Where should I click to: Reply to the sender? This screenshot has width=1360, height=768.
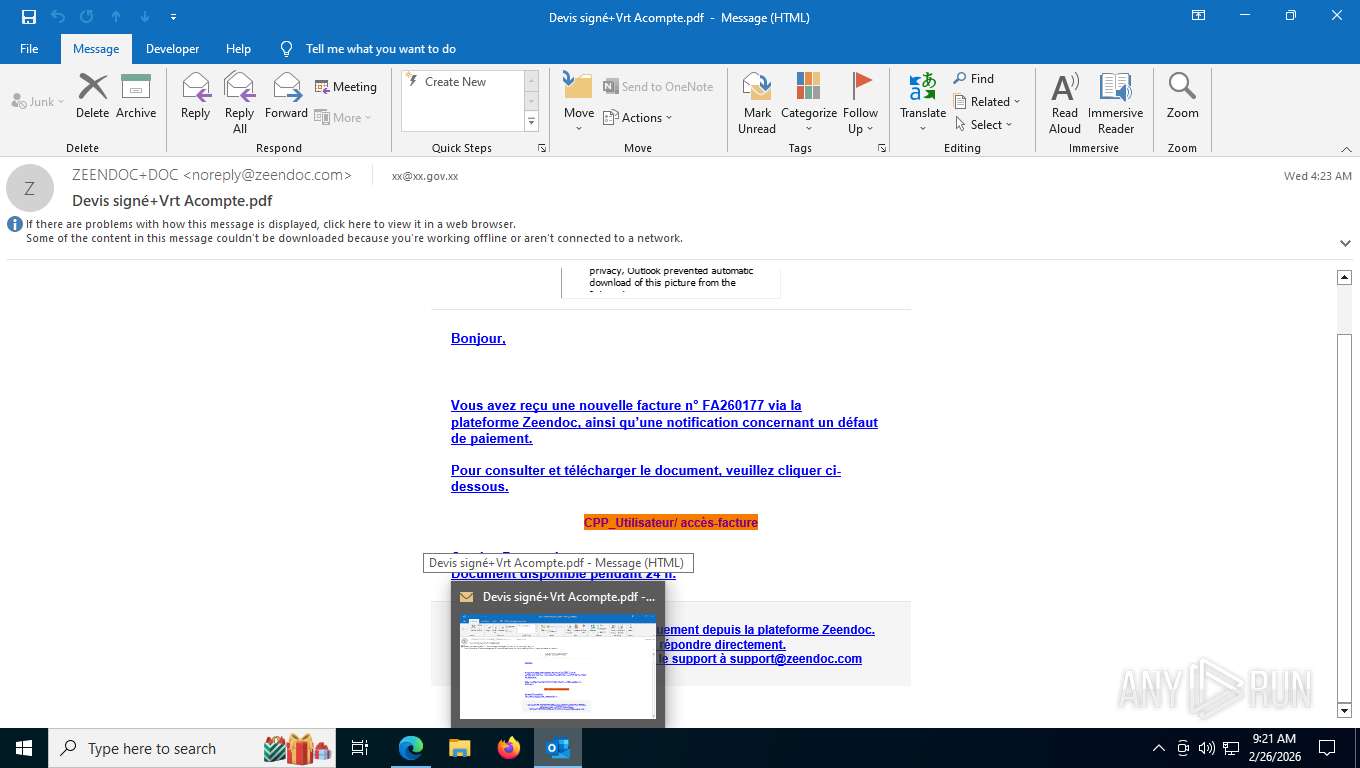pyautogui.click(x=196, y=96)
